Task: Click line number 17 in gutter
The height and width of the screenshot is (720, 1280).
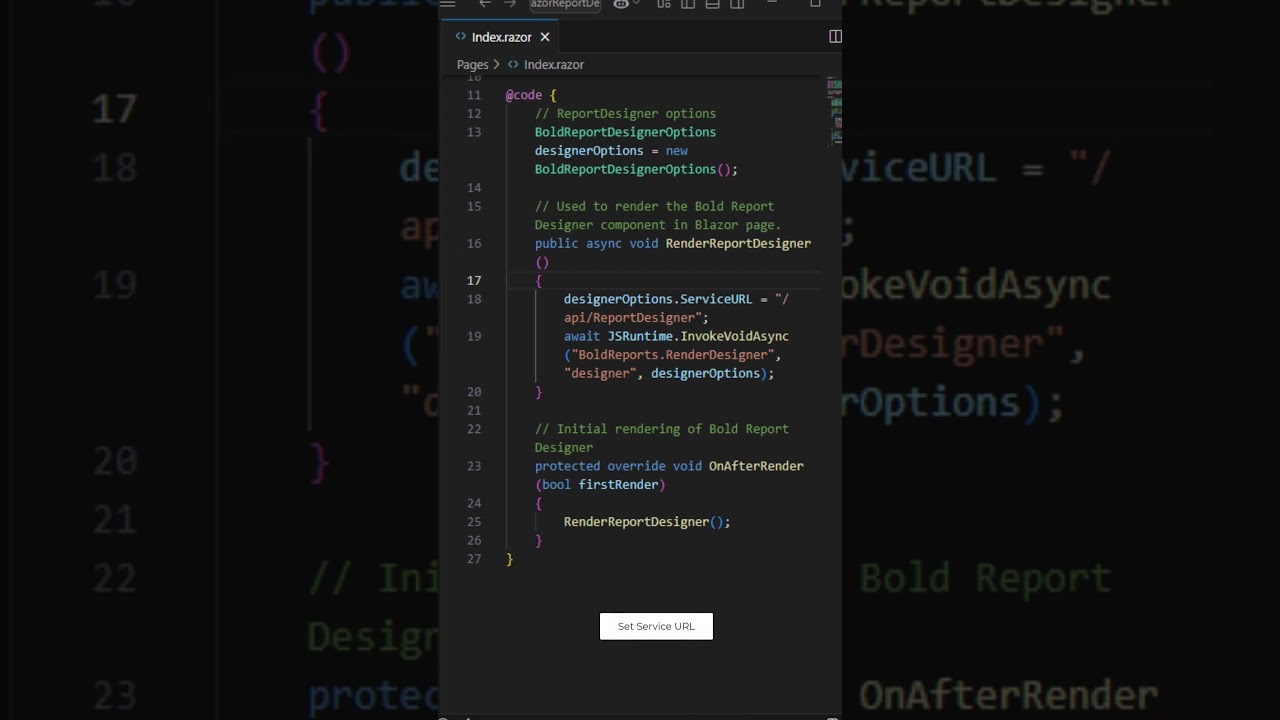Action: click(474, 280)
